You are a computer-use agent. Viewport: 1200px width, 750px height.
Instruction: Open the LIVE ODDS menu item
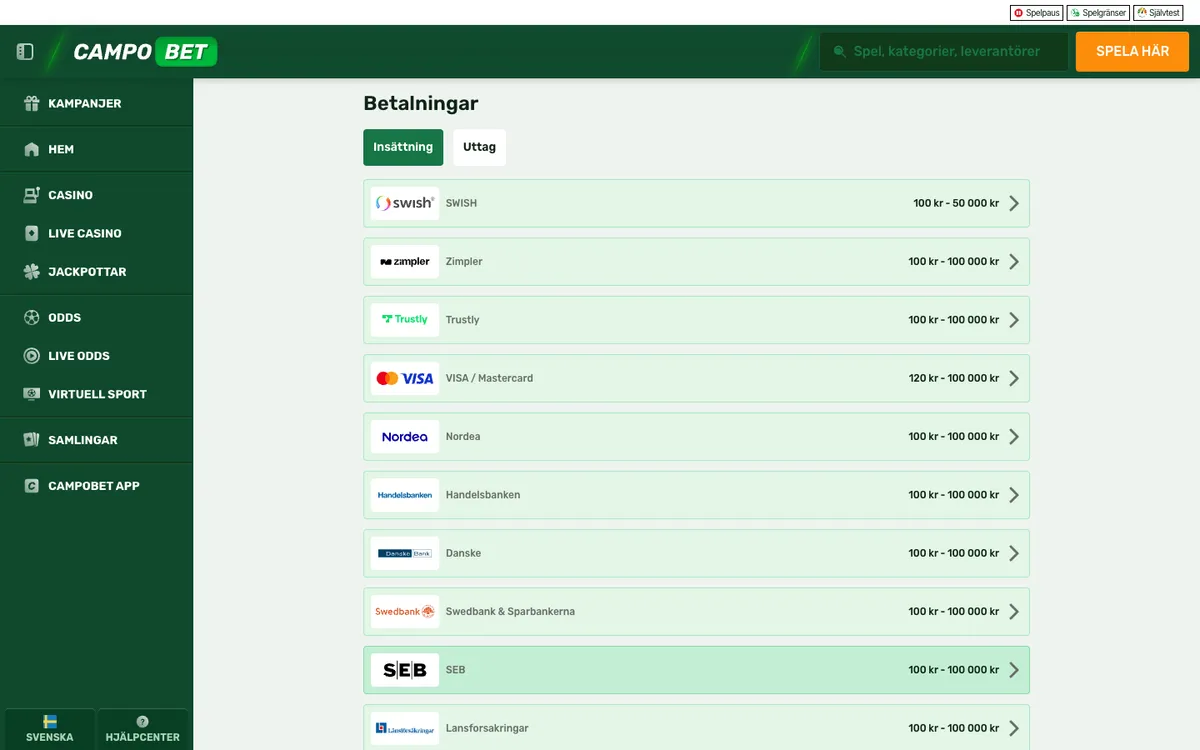click(x=96, y=355)
